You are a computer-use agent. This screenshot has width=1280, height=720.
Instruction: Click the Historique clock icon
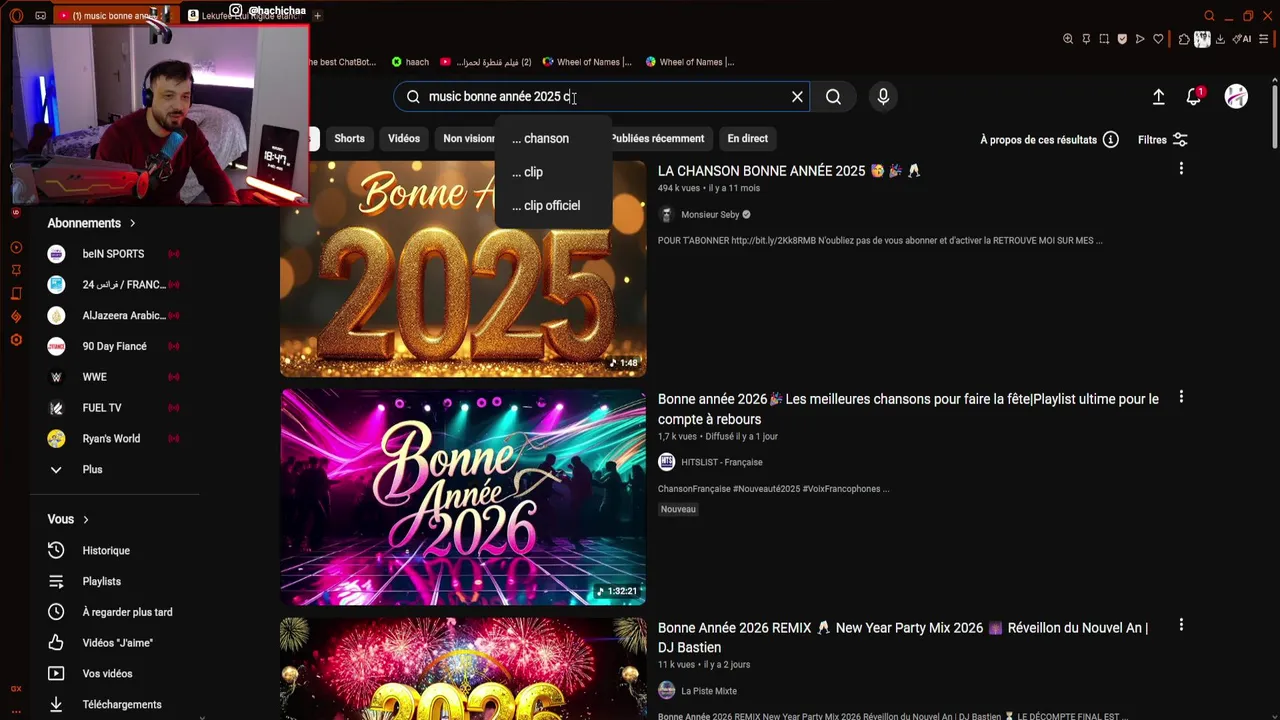(x=56, y=550)
